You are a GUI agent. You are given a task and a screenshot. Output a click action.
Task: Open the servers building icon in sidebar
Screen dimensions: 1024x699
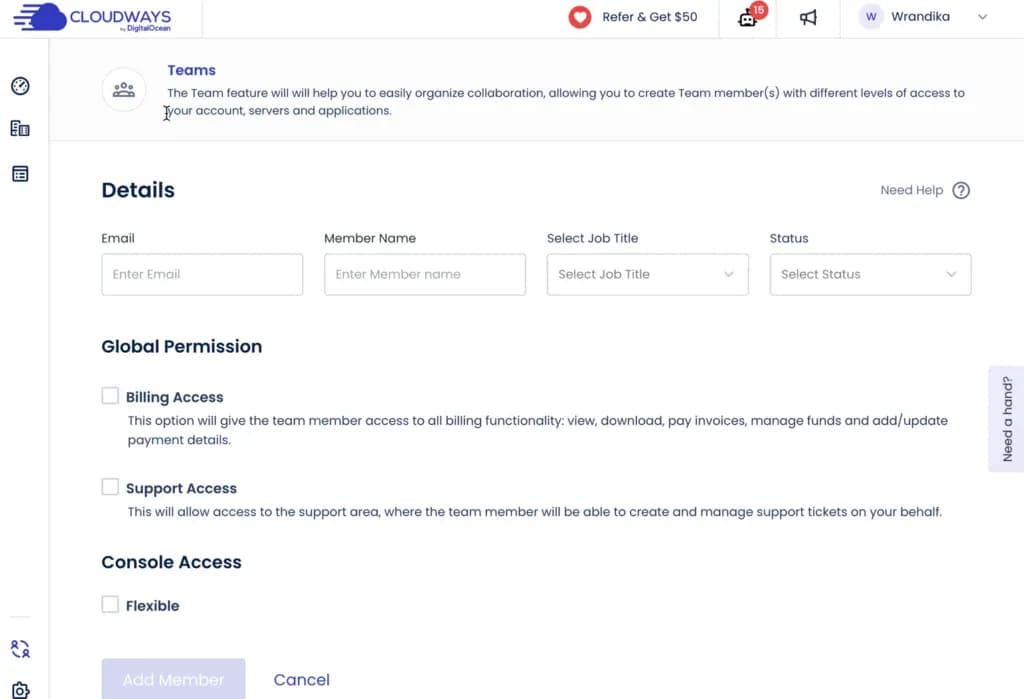pos(20,128)
